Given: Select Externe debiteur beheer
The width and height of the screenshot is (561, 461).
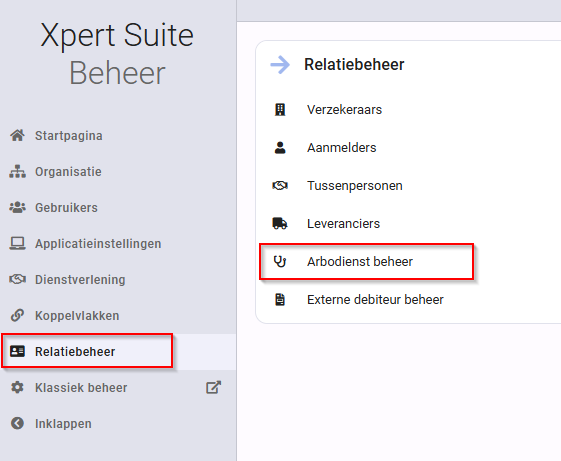Looking at the screenshot, I should click(x=375, y=299).
